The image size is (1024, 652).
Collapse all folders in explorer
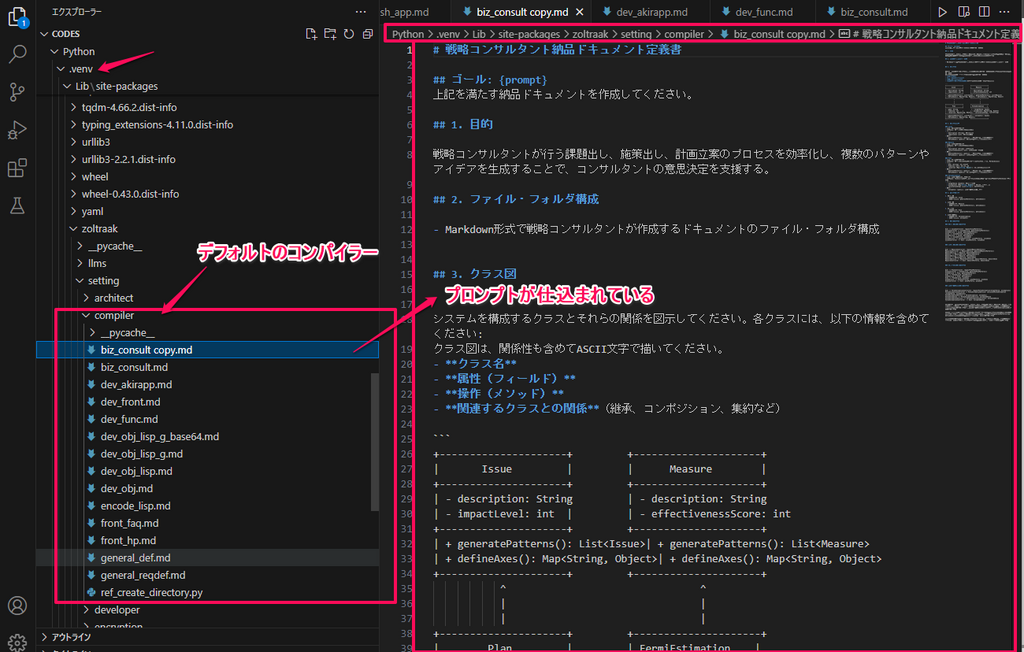pyautogui.click(x=368, y=34)
